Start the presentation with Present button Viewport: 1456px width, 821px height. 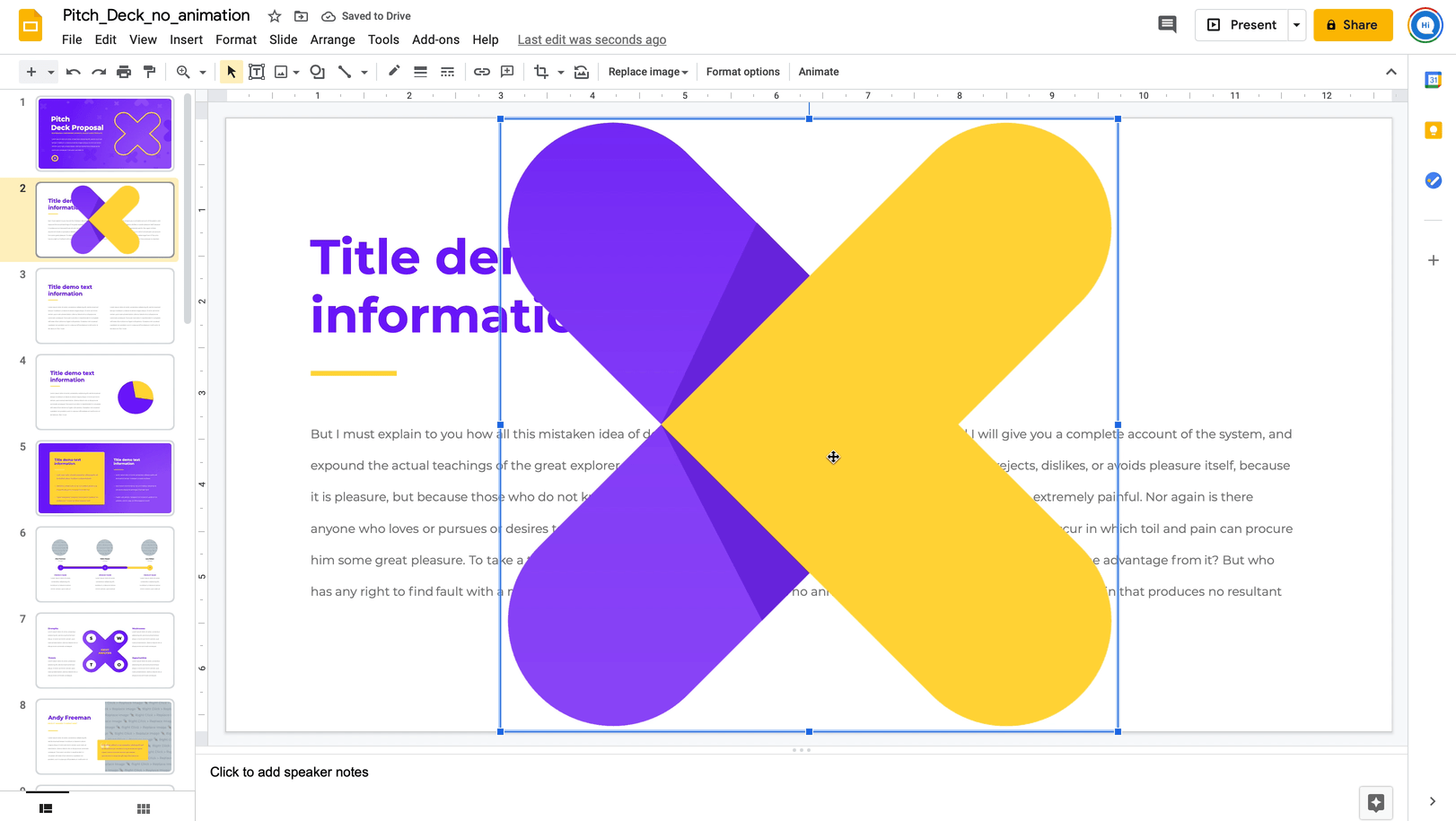(1241, 25)
